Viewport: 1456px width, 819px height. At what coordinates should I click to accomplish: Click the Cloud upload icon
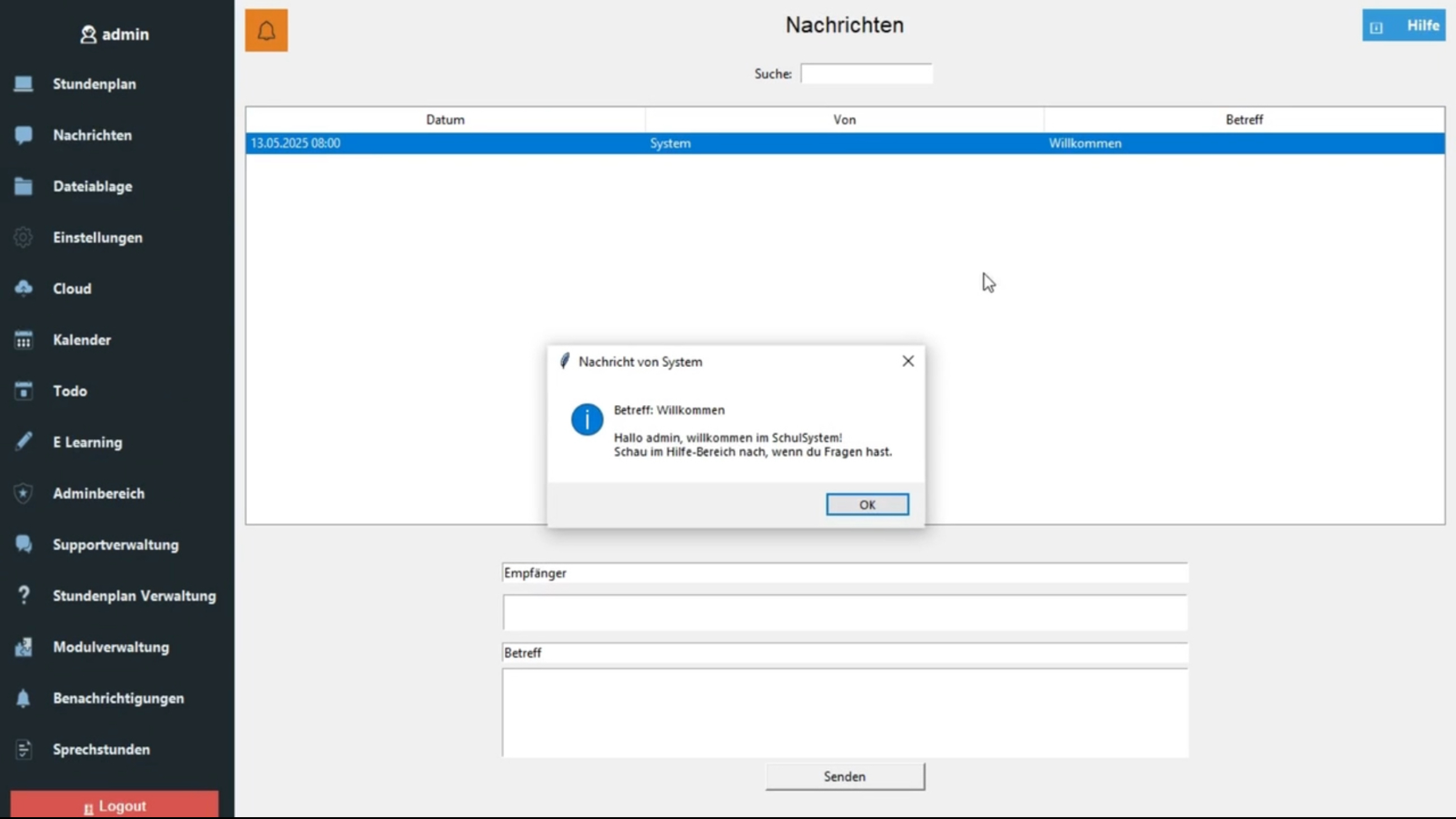23,288
